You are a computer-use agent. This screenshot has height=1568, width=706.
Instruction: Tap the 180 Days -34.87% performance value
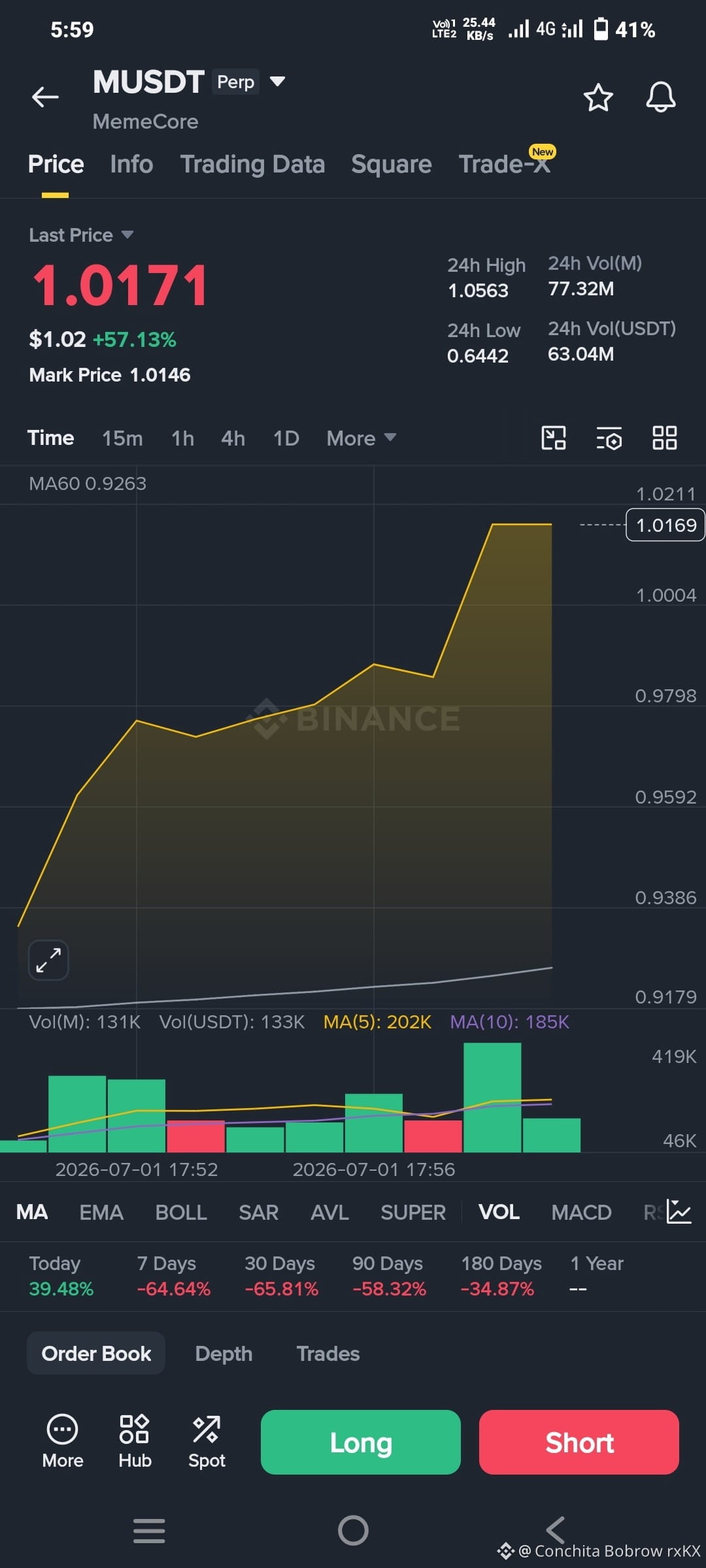497,1289
